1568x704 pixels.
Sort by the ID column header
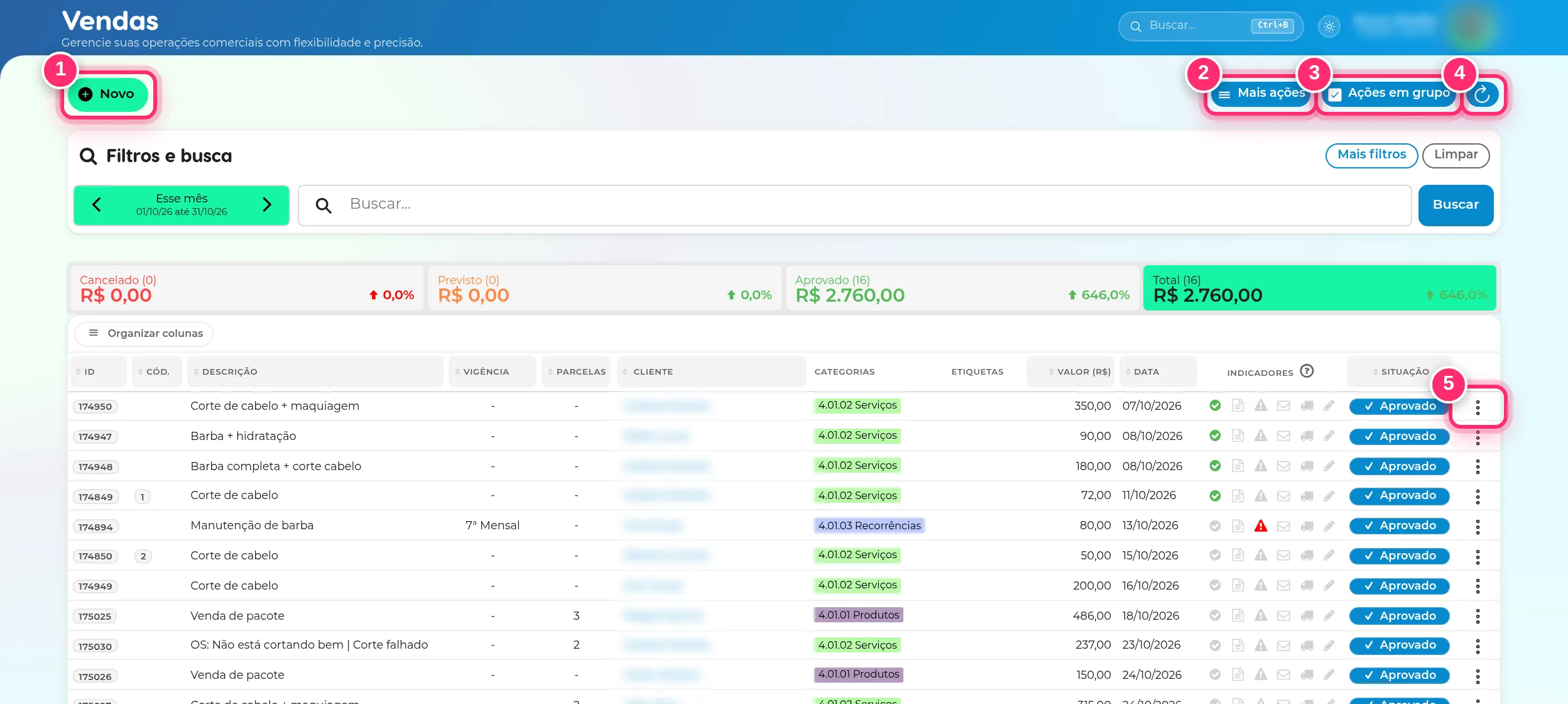[97, 371]
